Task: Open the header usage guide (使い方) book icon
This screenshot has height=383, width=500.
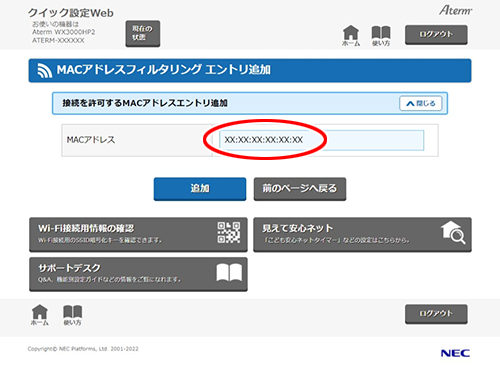Action: [x=381, y=36]
